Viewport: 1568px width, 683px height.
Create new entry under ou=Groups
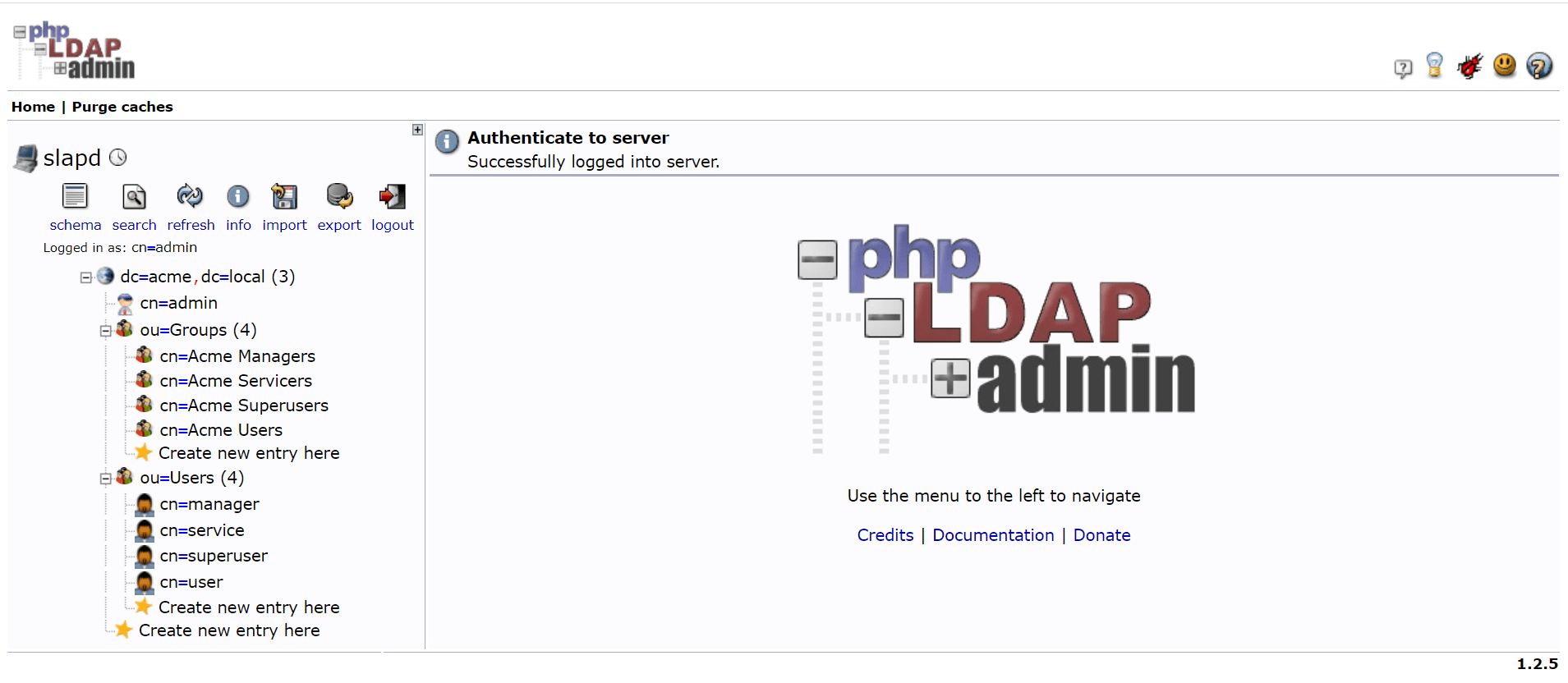[249, 453]
